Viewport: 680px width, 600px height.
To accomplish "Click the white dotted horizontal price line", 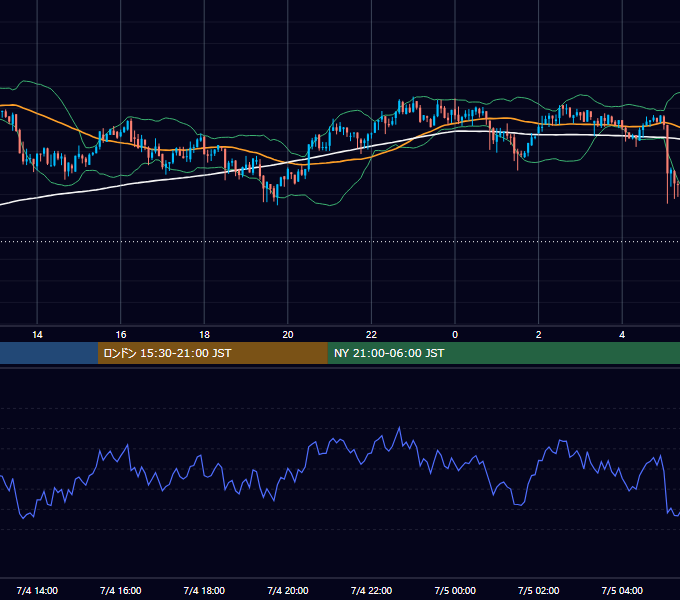I will (340, 241).
